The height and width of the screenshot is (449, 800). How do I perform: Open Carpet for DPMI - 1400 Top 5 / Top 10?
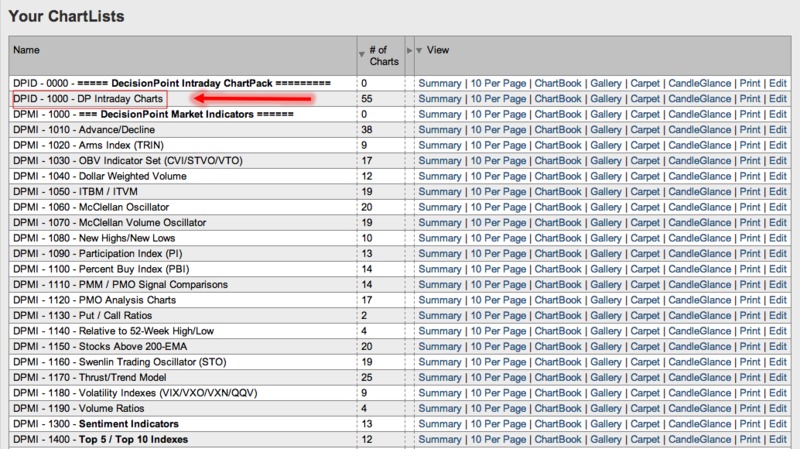tap(645, 439)
